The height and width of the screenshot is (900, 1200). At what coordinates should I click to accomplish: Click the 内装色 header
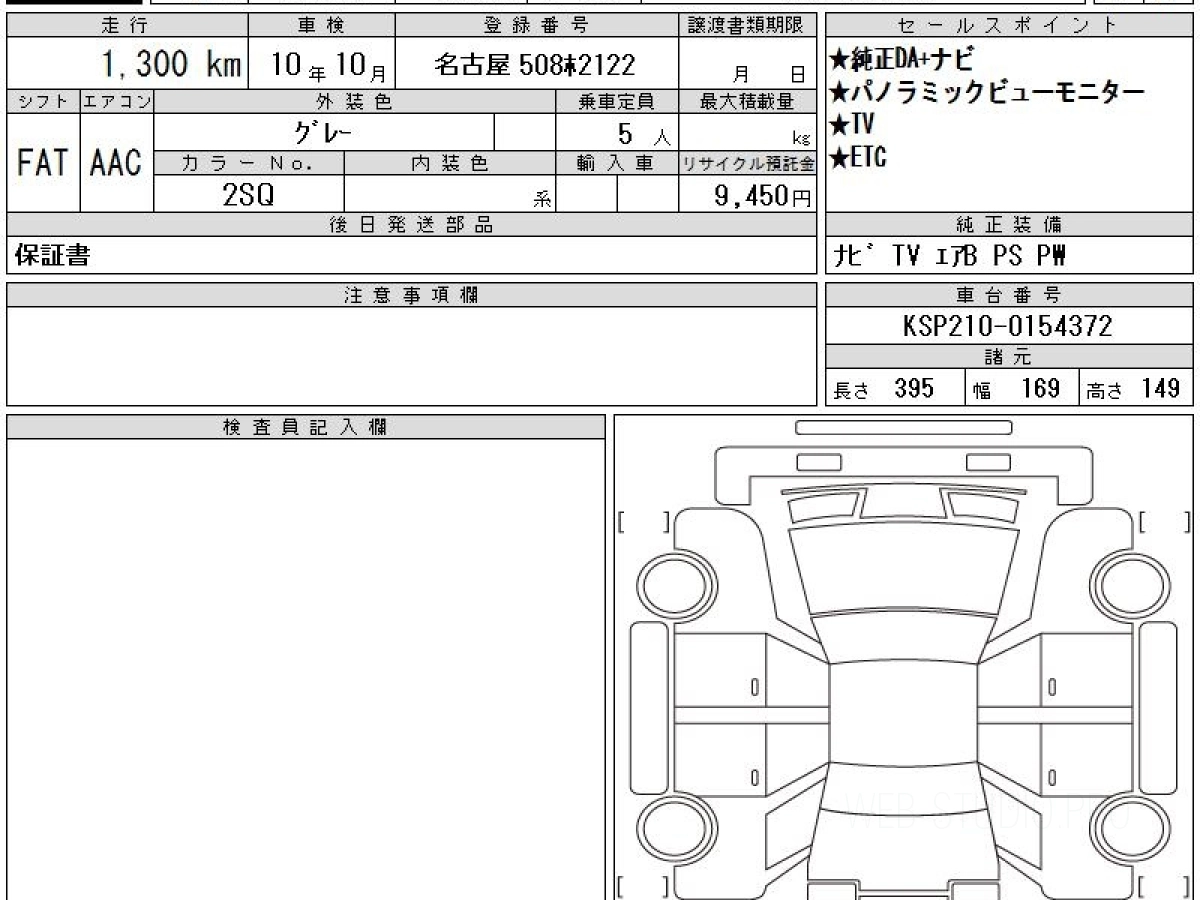click(x=450, y=163)
